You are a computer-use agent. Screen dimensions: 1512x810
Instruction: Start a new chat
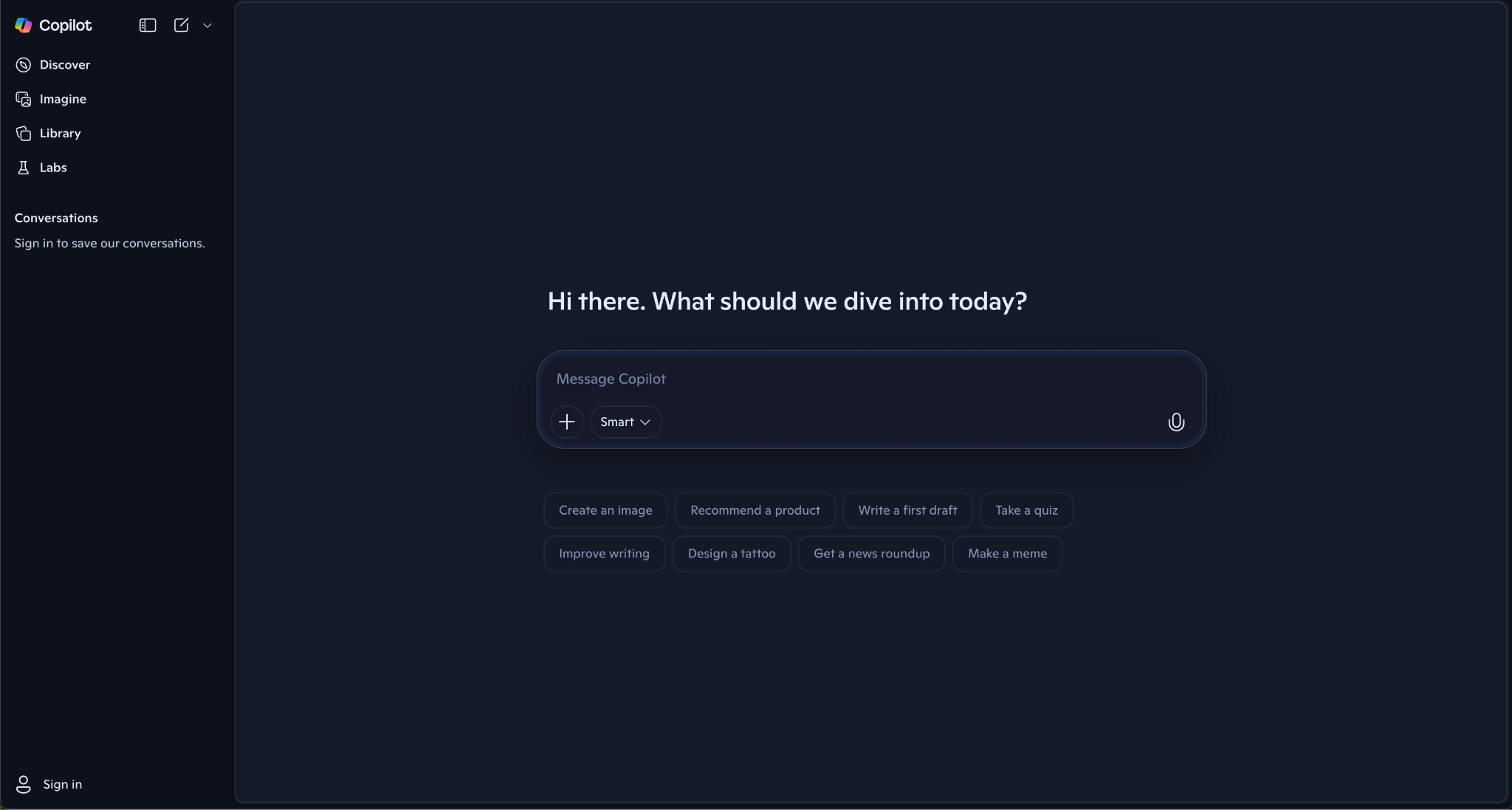180,24
